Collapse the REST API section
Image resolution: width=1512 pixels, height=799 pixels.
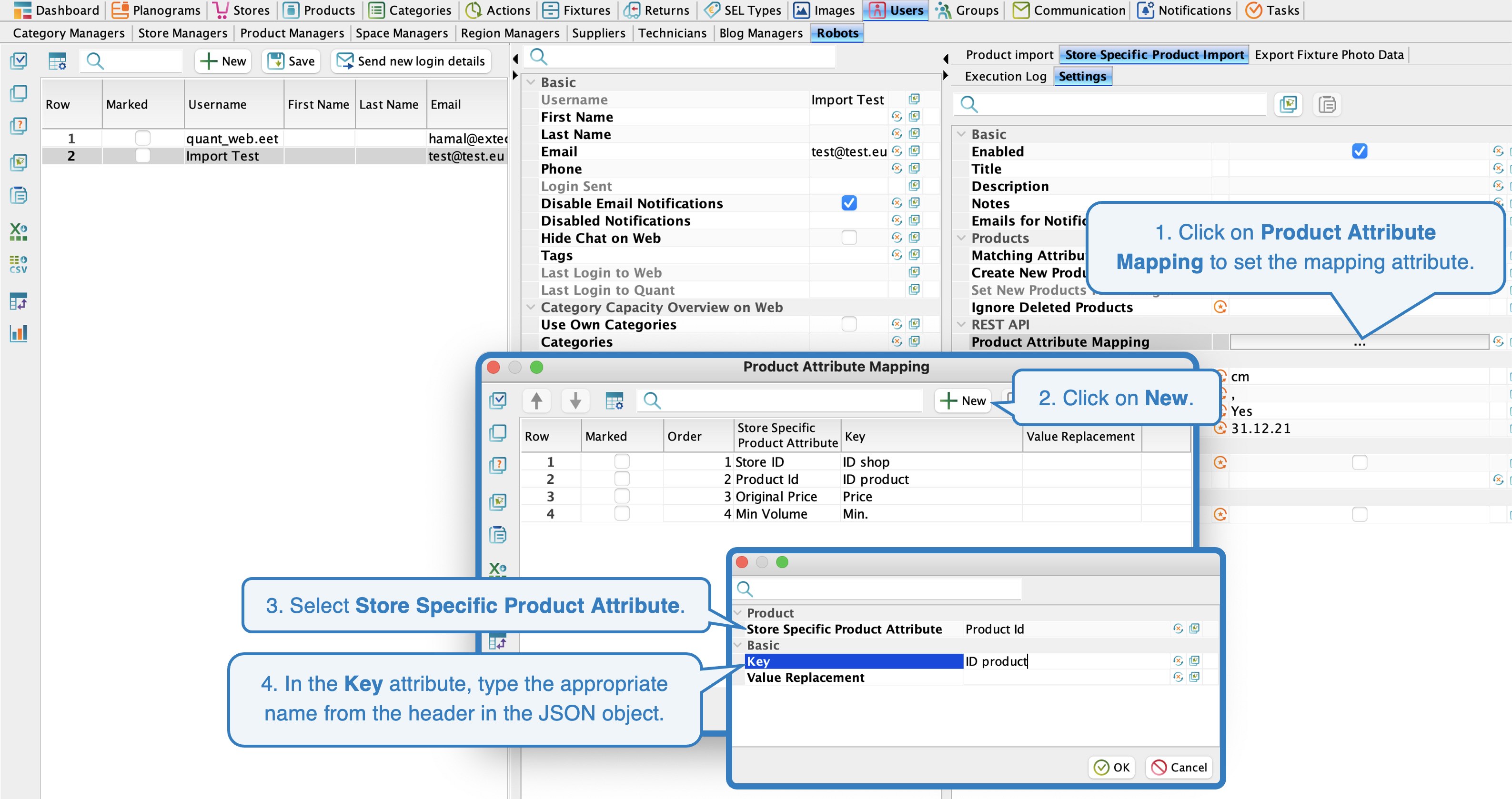961,324
